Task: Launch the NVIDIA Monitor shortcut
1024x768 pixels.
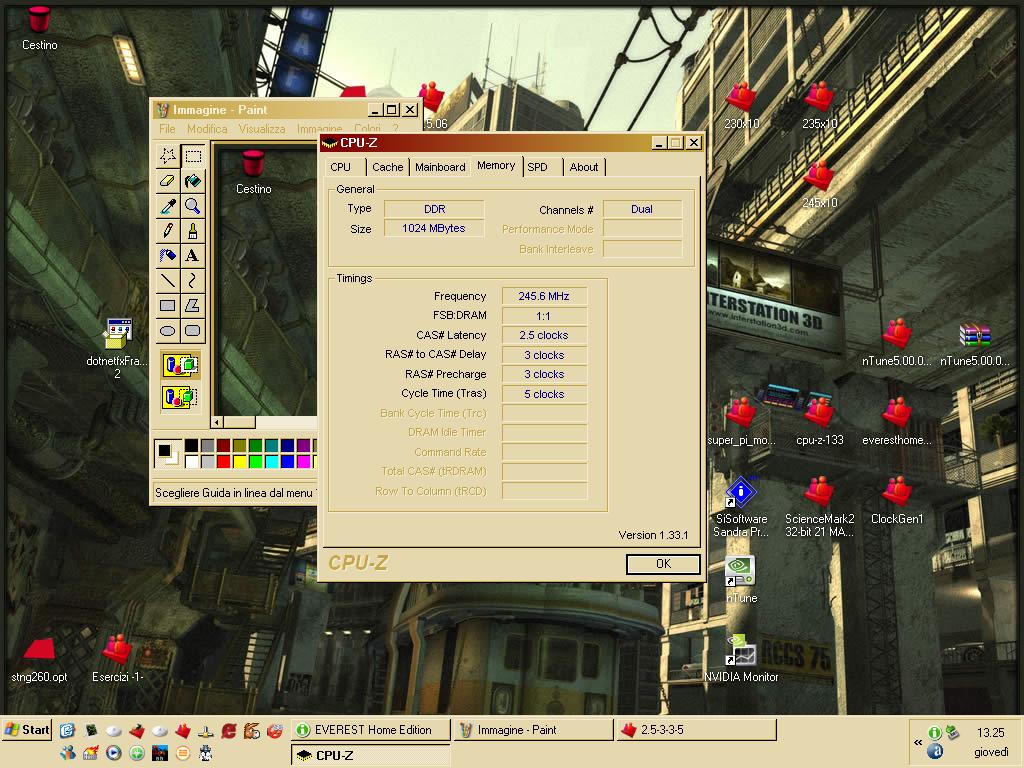Action: coord(741,658)
